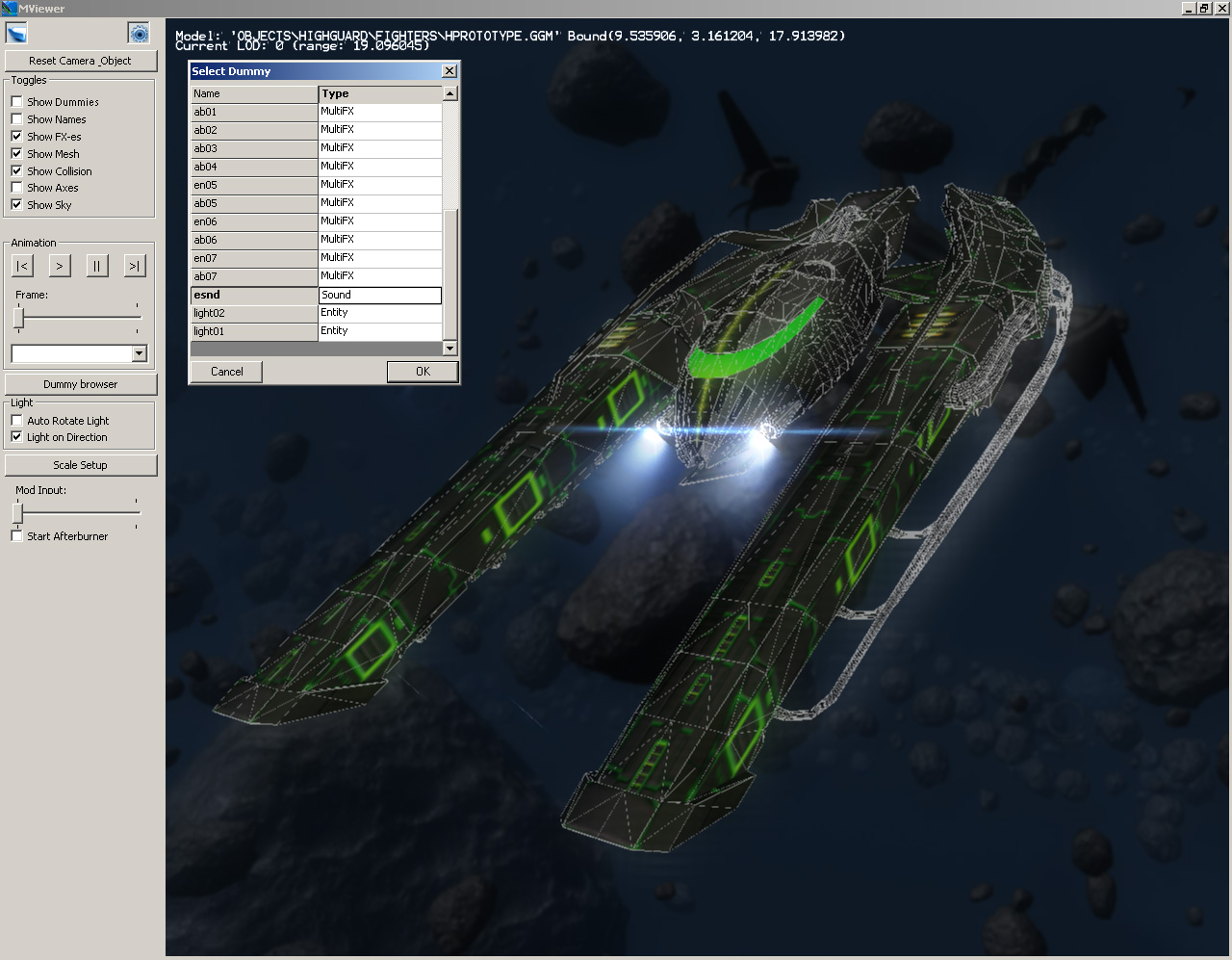Jump to last animation frame
Viewport: 1232px width, 960px height.
134,266
